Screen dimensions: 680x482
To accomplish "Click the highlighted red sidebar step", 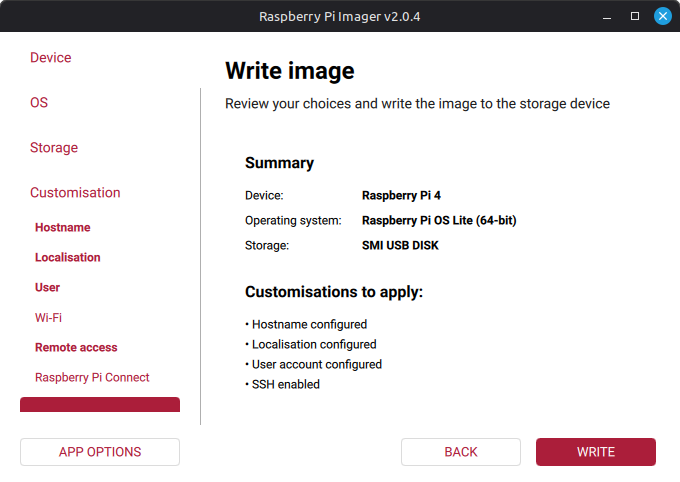I will [100, 405].
